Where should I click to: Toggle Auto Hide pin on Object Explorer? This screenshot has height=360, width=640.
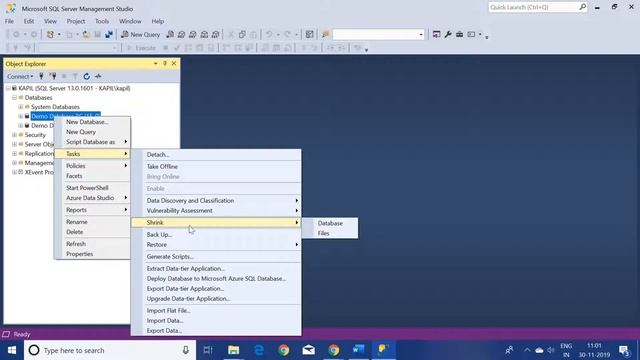coord(165,64)
